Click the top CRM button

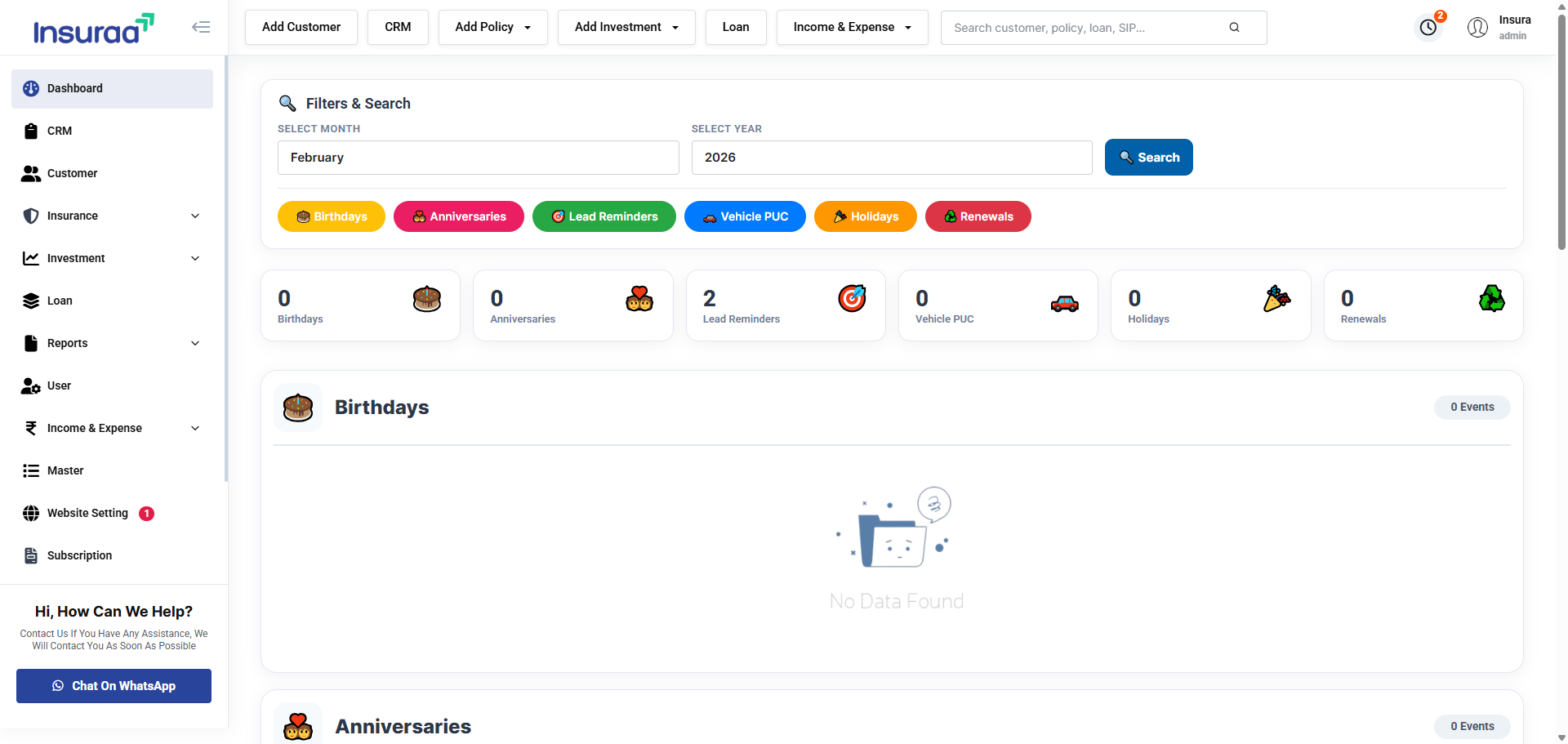[398, 27]
